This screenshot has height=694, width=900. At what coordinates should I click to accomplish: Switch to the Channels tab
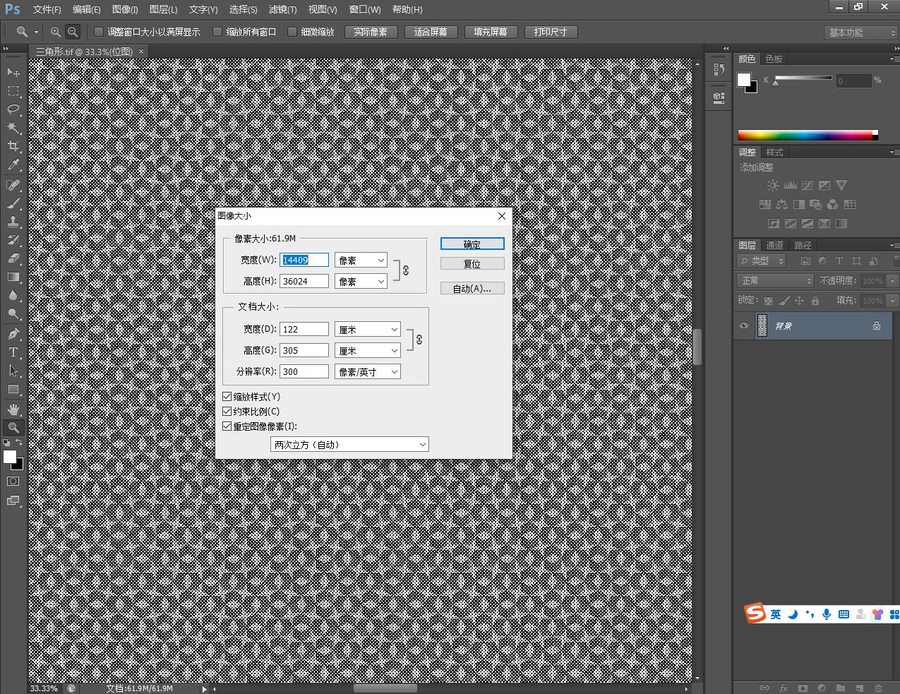tap(774, 245)
